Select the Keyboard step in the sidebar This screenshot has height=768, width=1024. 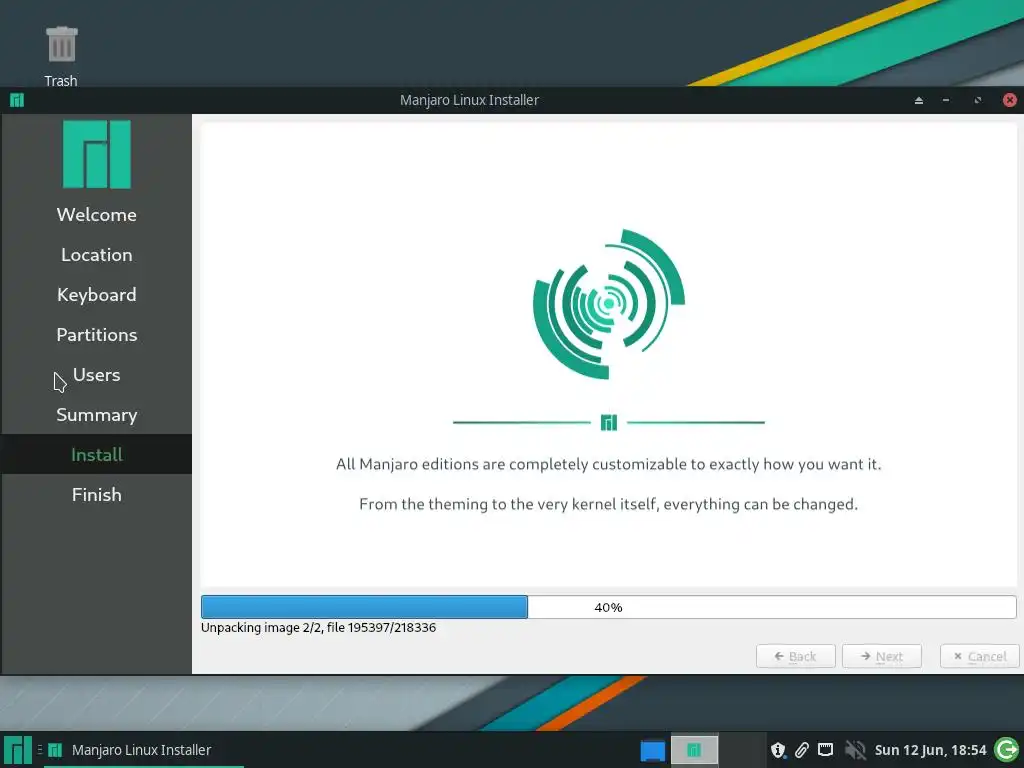pos(97,295)
